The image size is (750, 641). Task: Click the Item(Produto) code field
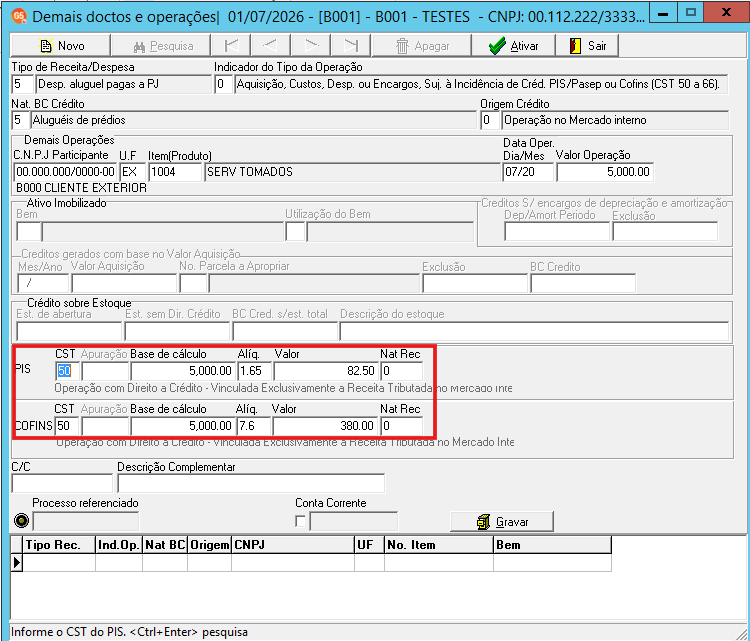pyautogui.click(x=175, y=172)
